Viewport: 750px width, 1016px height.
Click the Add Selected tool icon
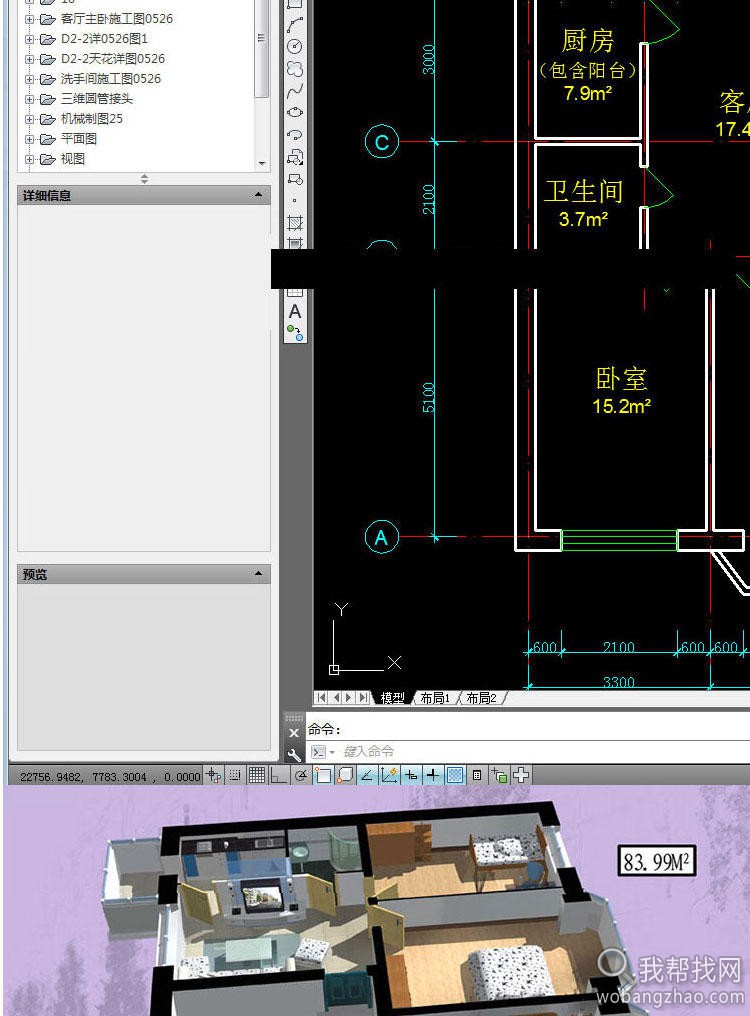click(295, 333)
